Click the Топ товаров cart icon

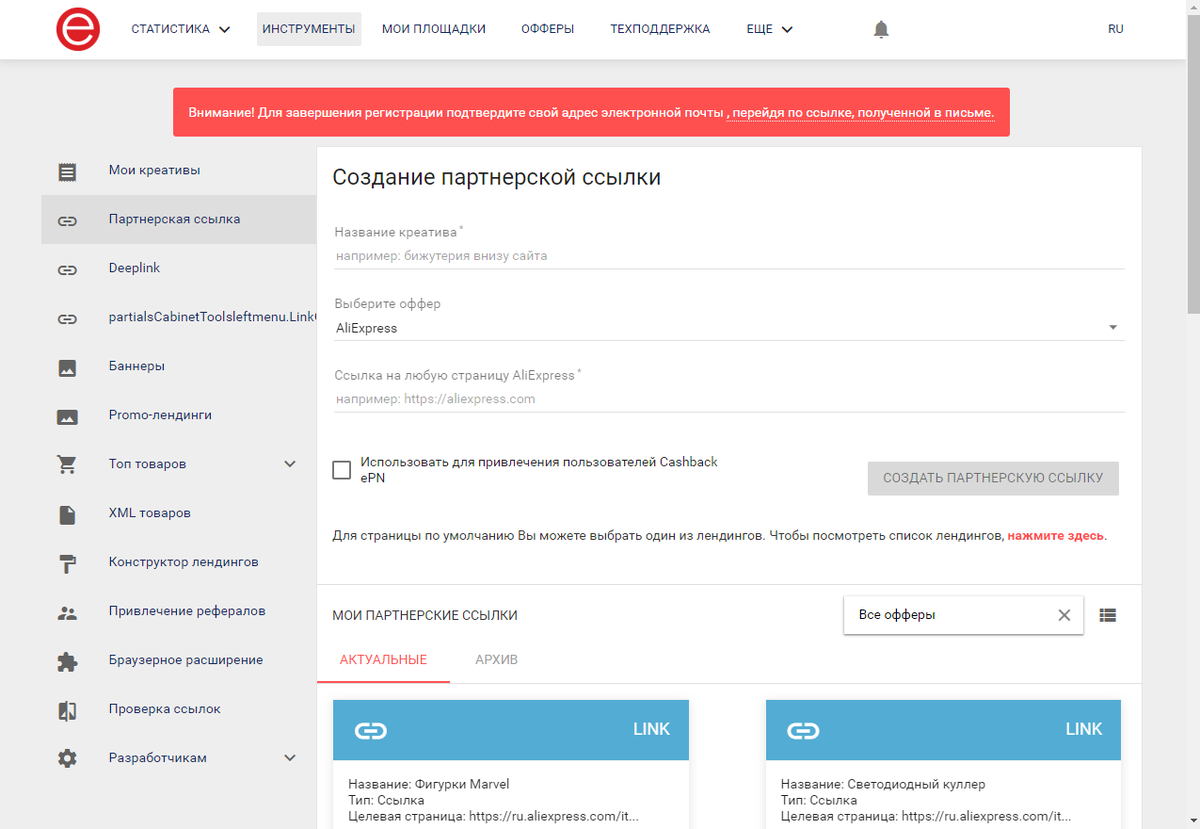pyautogui.click(x=67, y=465)
